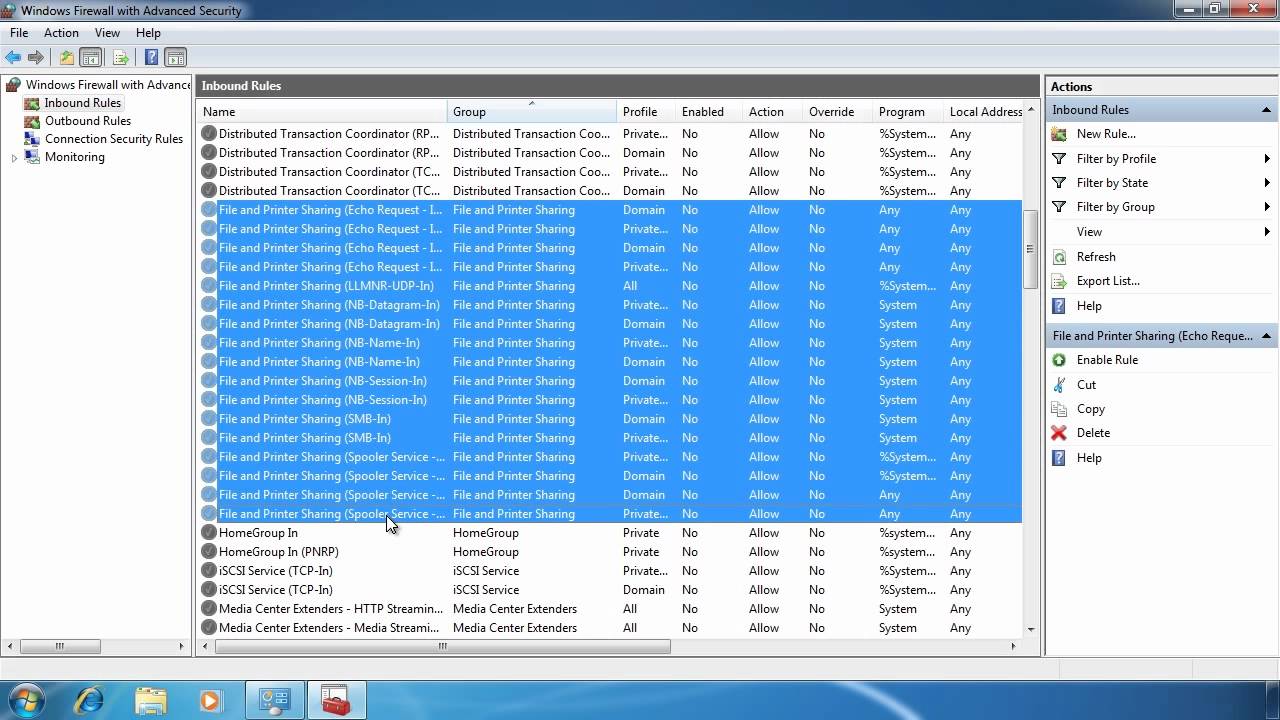1280x720 pixels.
Task: Sort list by the Program column header
Action: coord(908,112)
